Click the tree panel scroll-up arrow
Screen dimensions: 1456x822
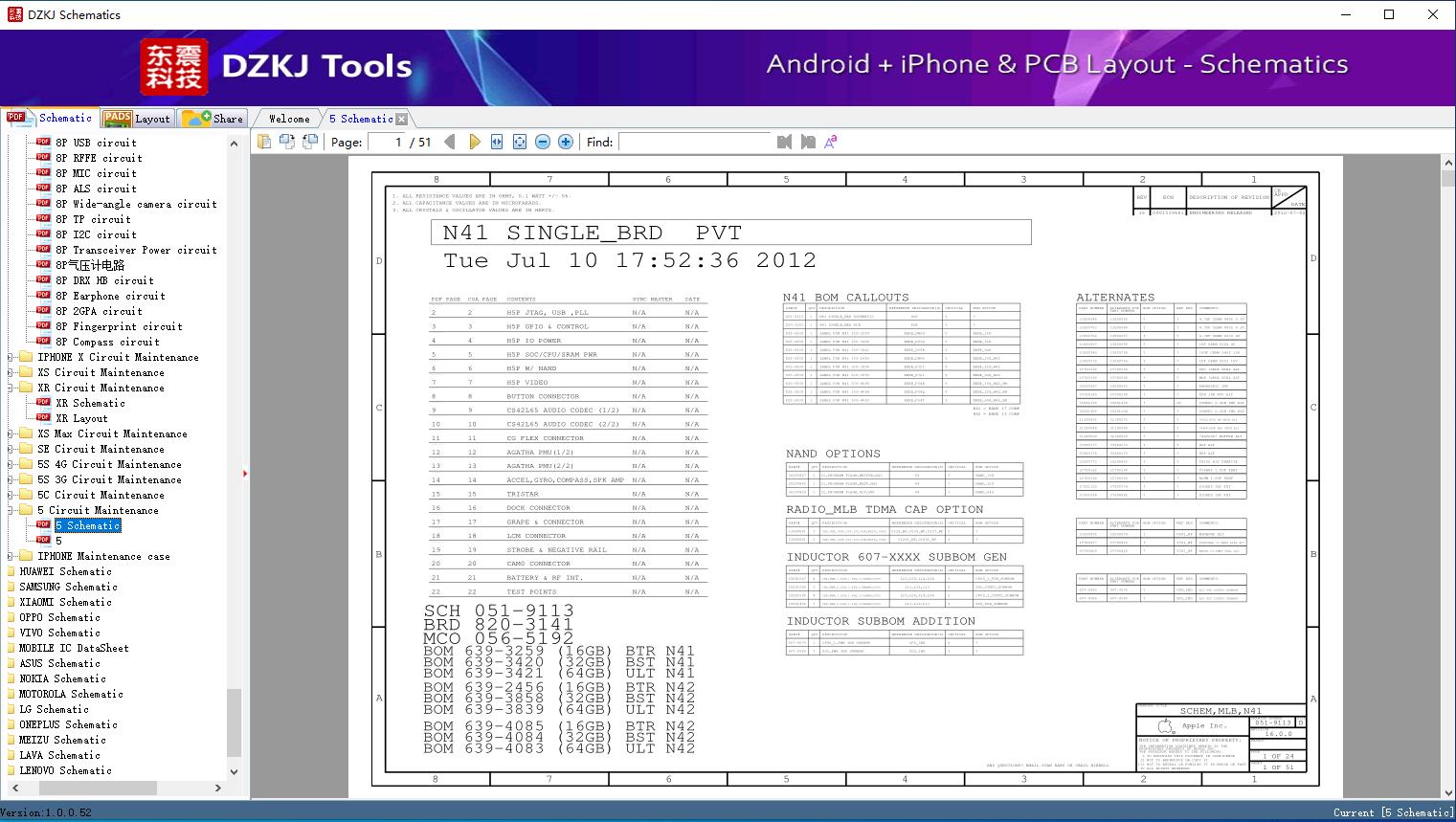[x=234, y=143]
